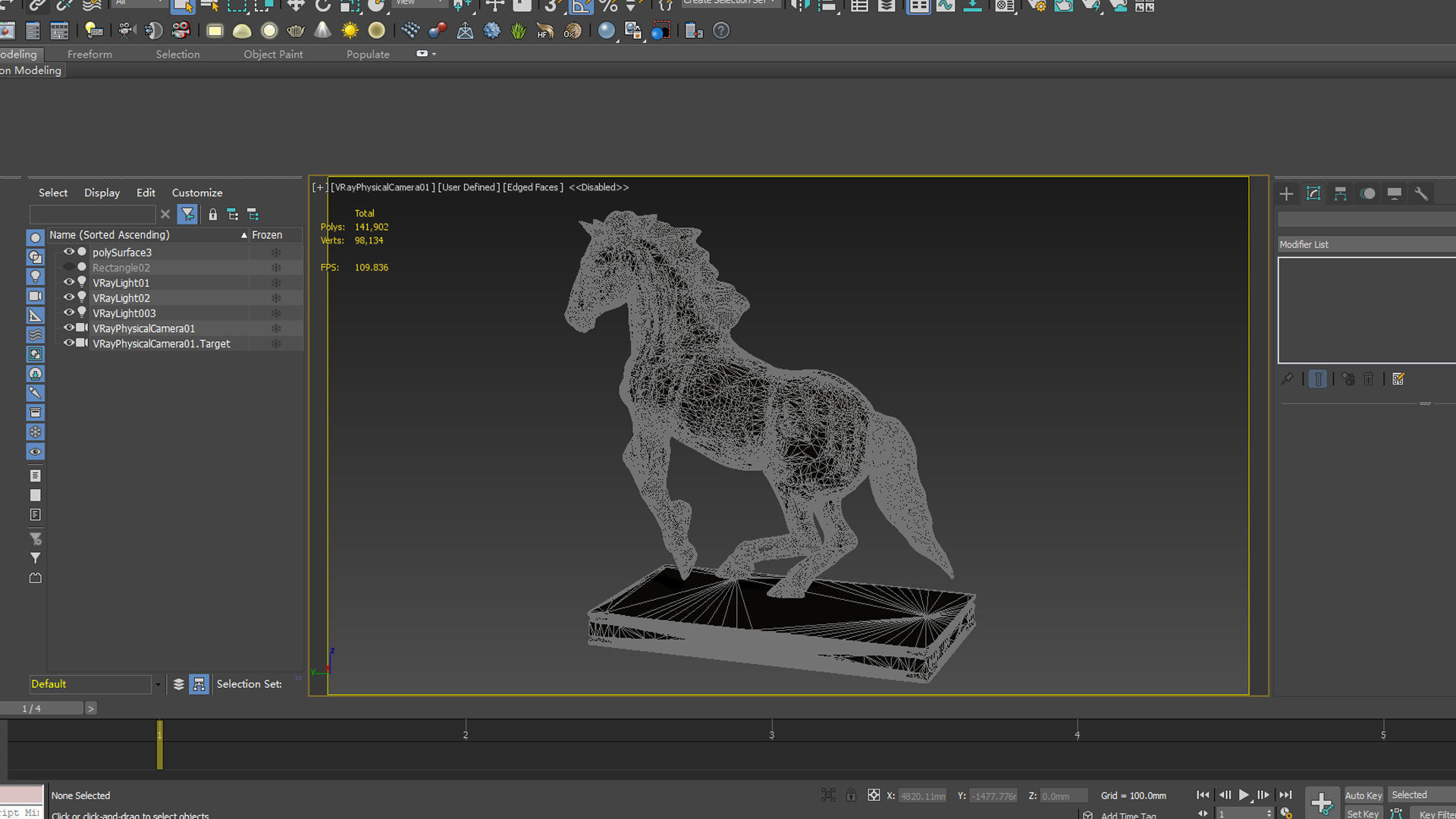Click the pin stack icon
Viewport: 1456px width, 819px height.
pyautogui.click(x=1287, y=379)
